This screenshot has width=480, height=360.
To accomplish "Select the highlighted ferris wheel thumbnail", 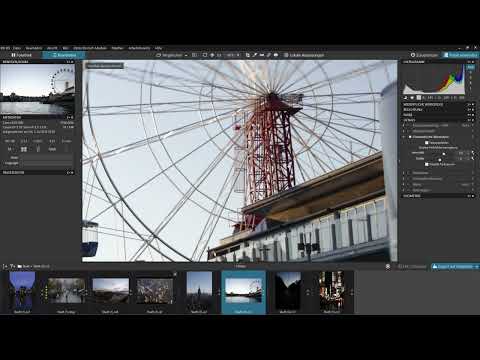I will (243, 291).
